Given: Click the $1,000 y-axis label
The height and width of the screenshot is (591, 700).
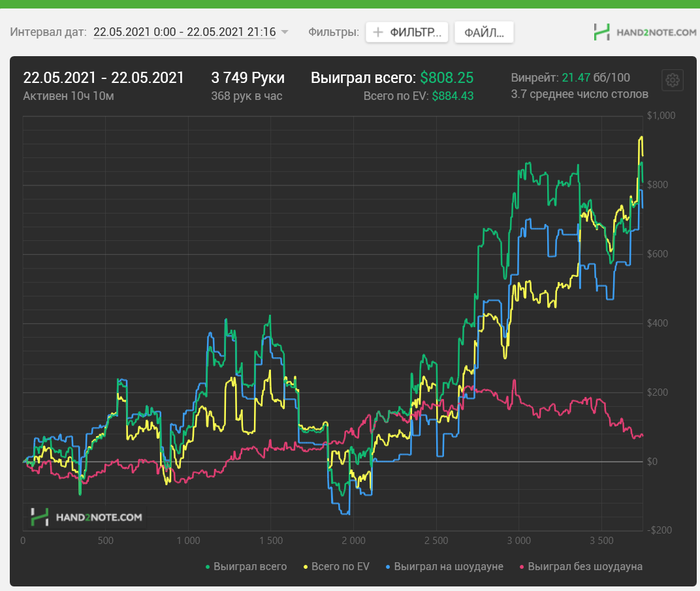Looking at the screenshot, I should click(661, 116).
